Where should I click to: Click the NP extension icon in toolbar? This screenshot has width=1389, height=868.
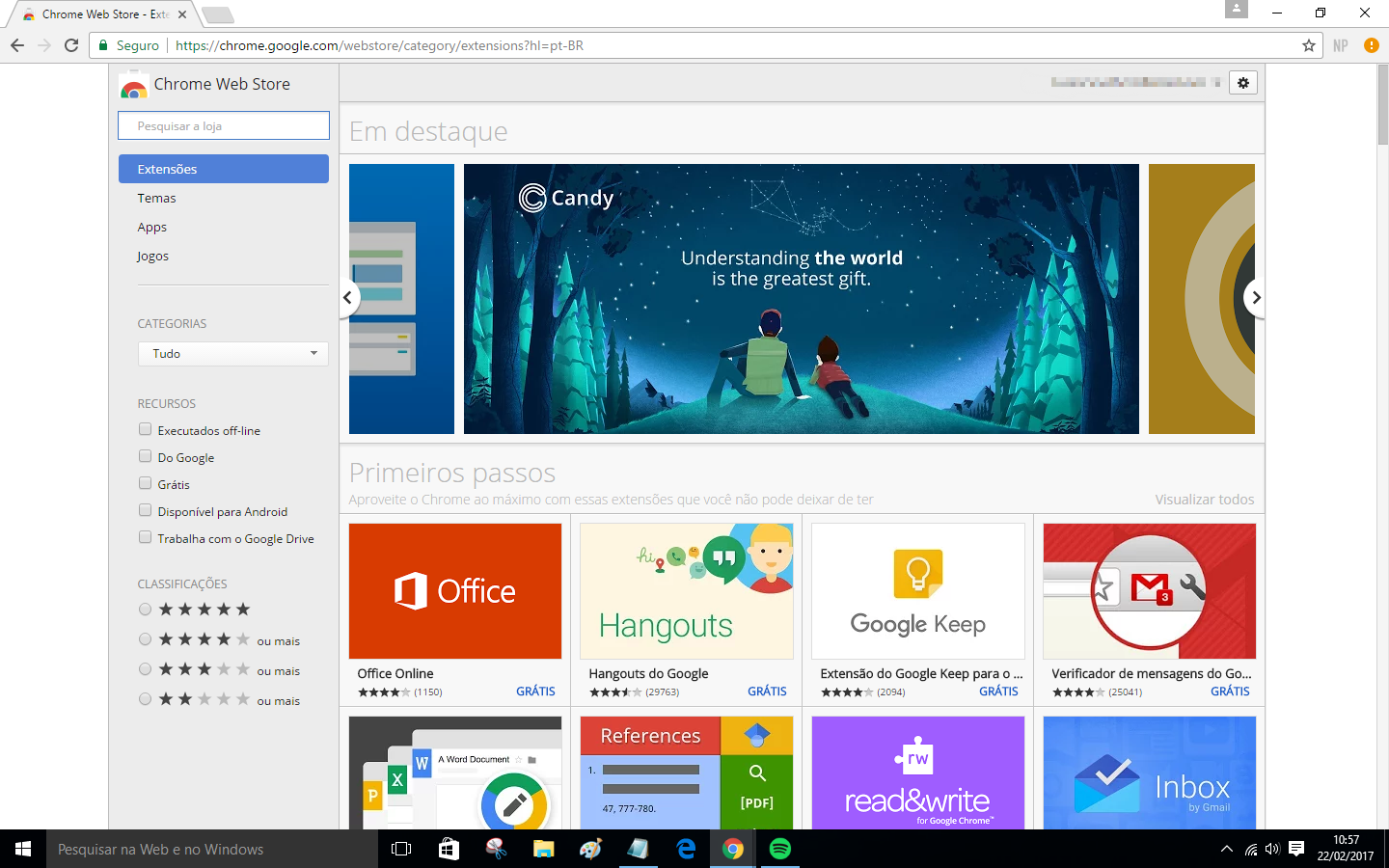(x=1341, y=45)
